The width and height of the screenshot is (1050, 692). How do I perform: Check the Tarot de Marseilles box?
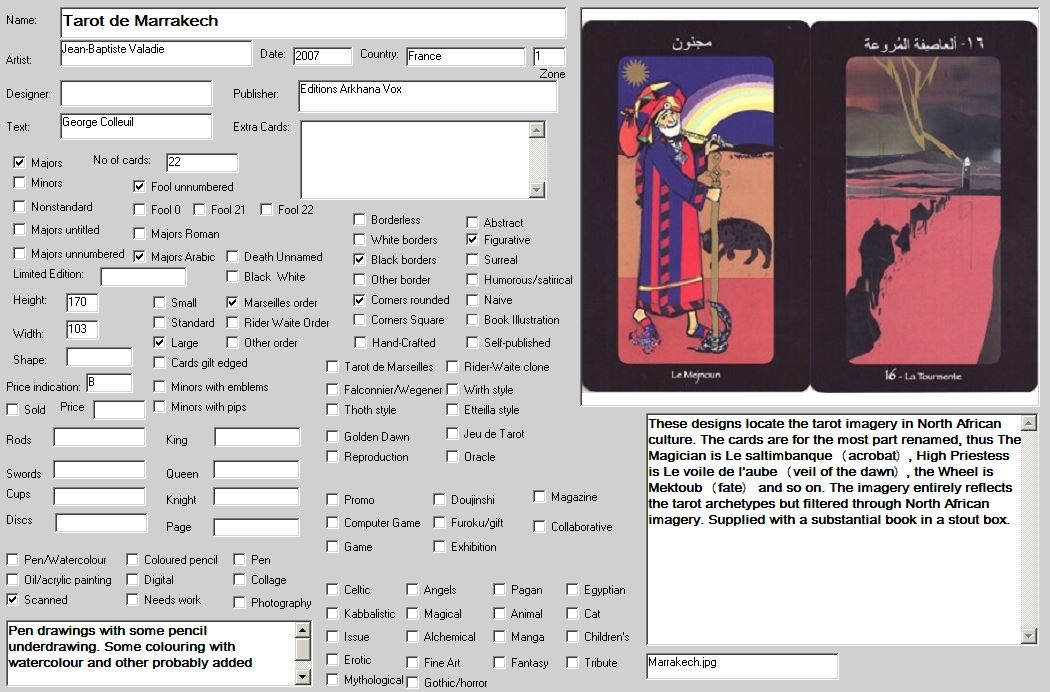click(x=333, y=367)
